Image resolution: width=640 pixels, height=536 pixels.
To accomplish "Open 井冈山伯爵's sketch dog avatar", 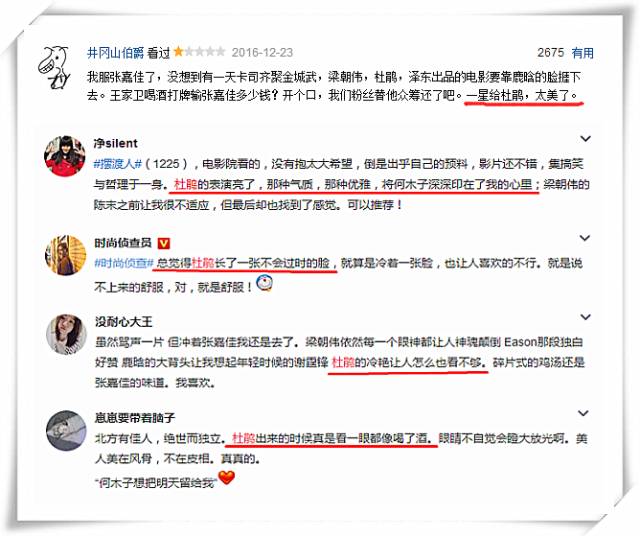I will coord(54,67).
